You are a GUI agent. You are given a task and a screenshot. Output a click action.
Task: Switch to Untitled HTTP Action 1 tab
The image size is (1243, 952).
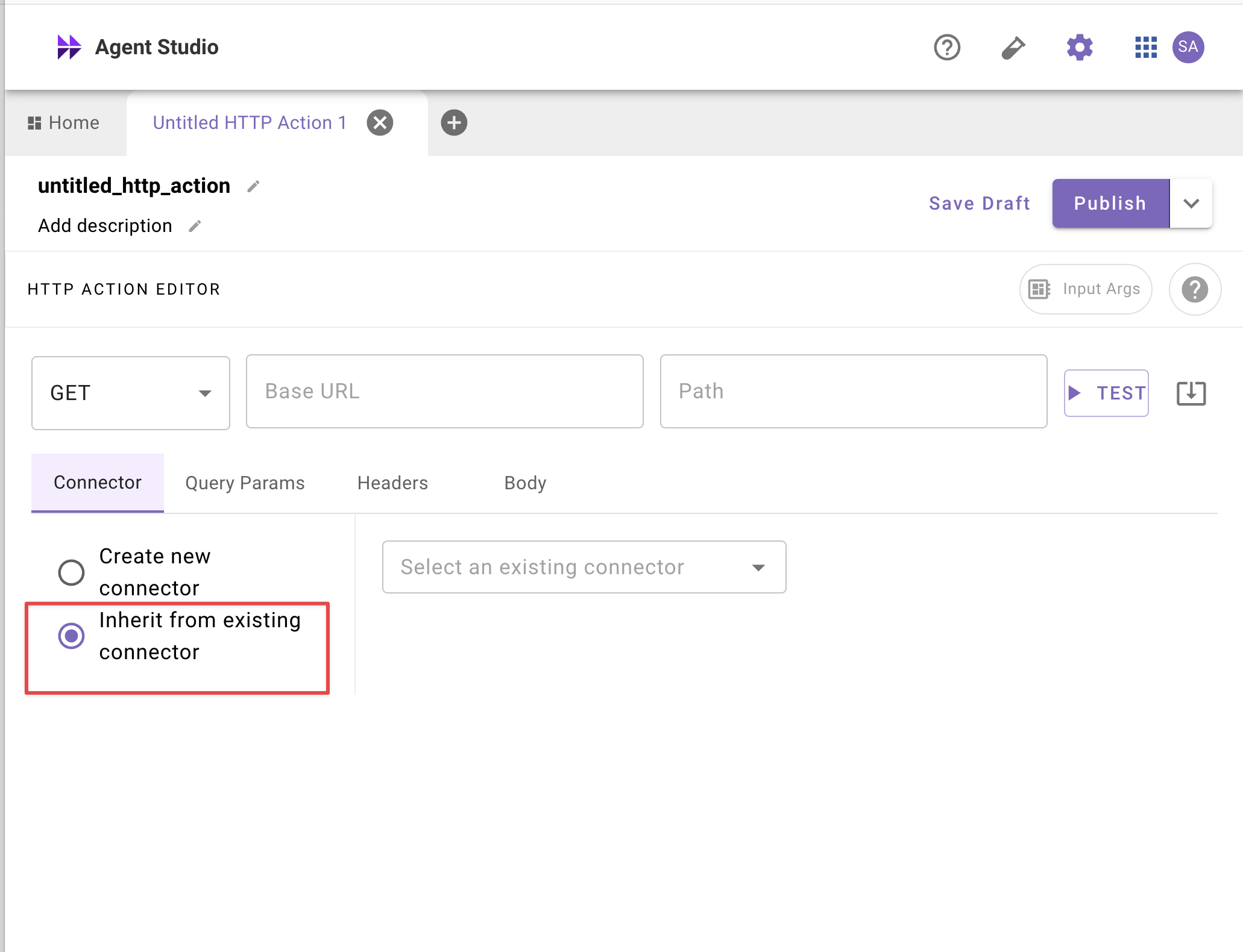coord(250,123)
